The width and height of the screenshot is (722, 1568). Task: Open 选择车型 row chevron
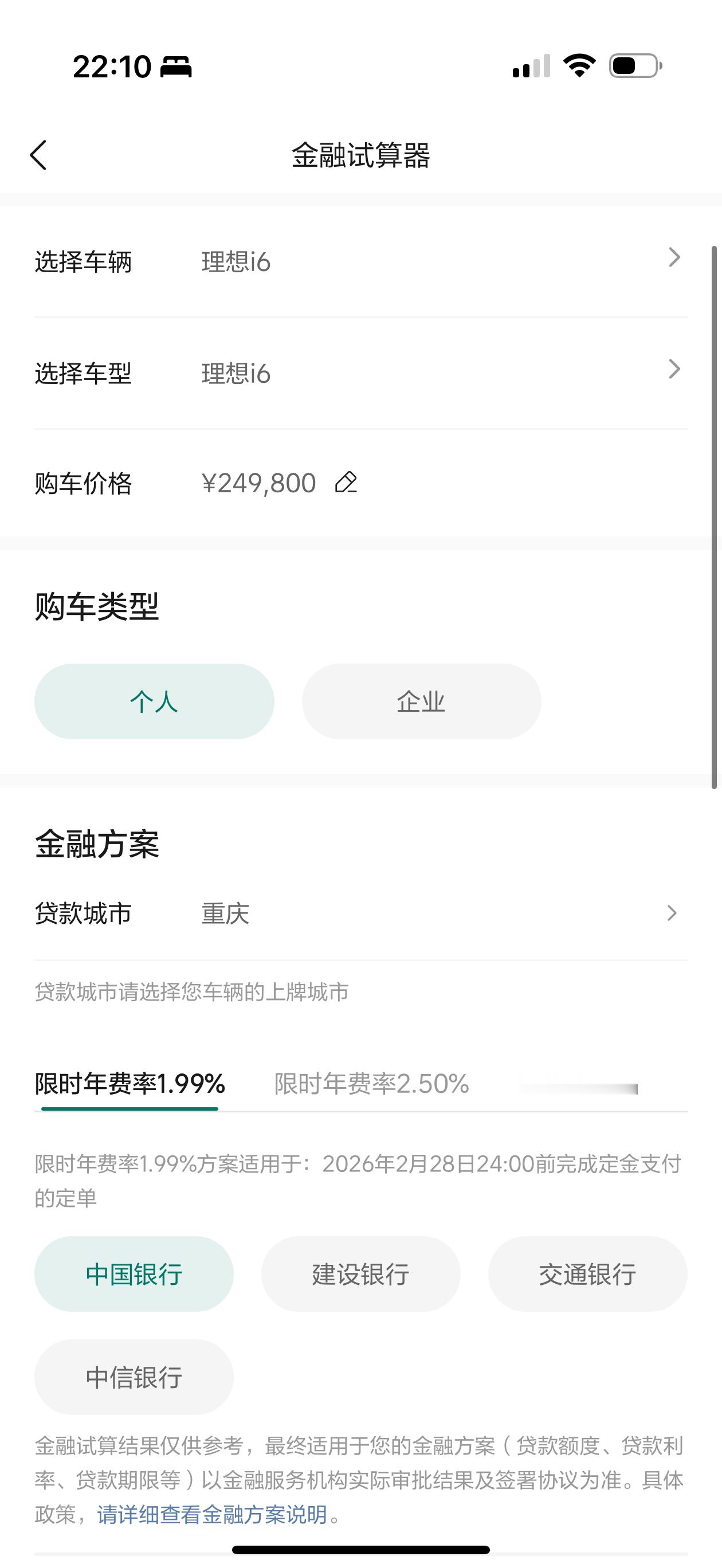[x=674, y=369]
